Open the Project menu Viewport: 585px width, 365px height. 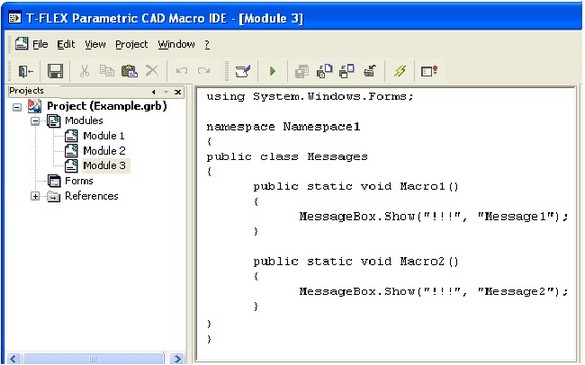point(131,44)
